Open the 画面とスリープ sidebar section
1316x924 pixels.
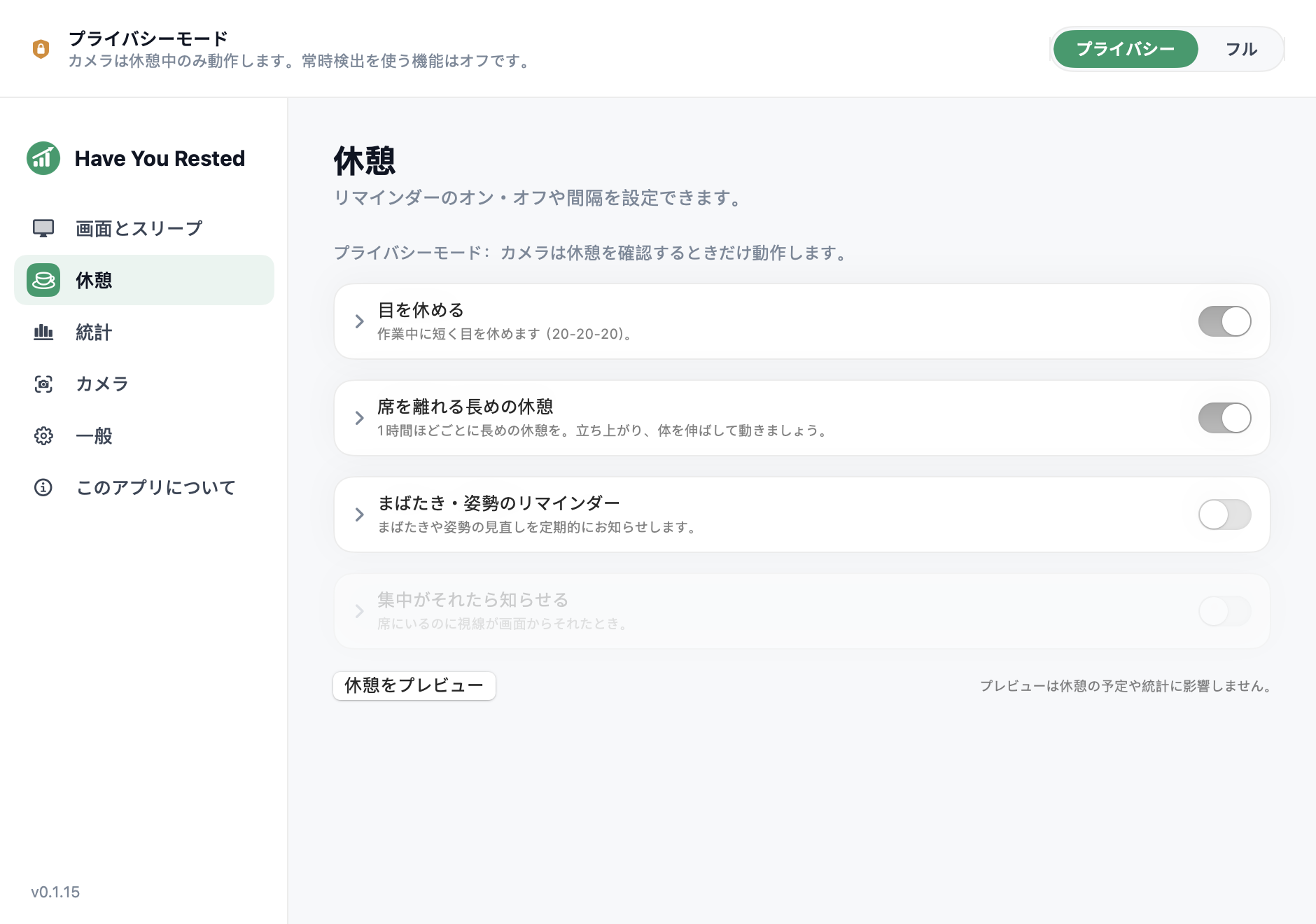click(x=144, y=228)
